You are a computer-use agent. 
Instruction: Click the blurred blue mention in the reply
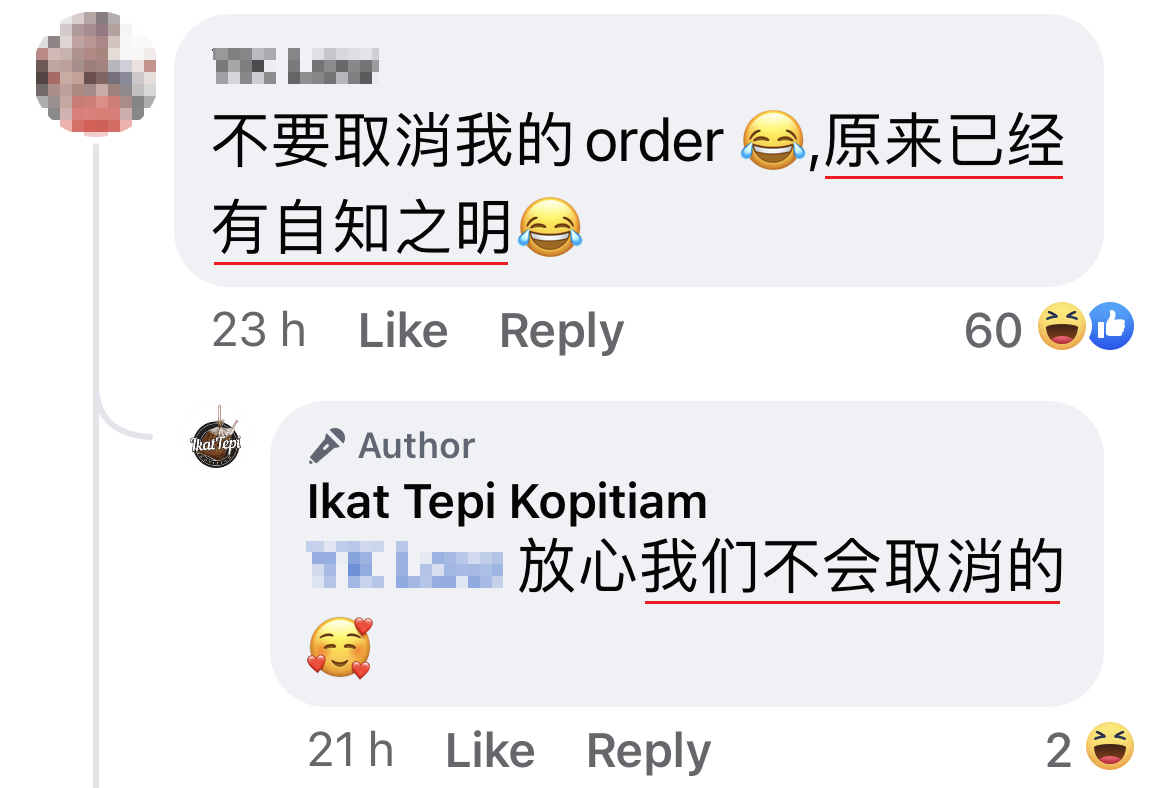pos(405,566)
